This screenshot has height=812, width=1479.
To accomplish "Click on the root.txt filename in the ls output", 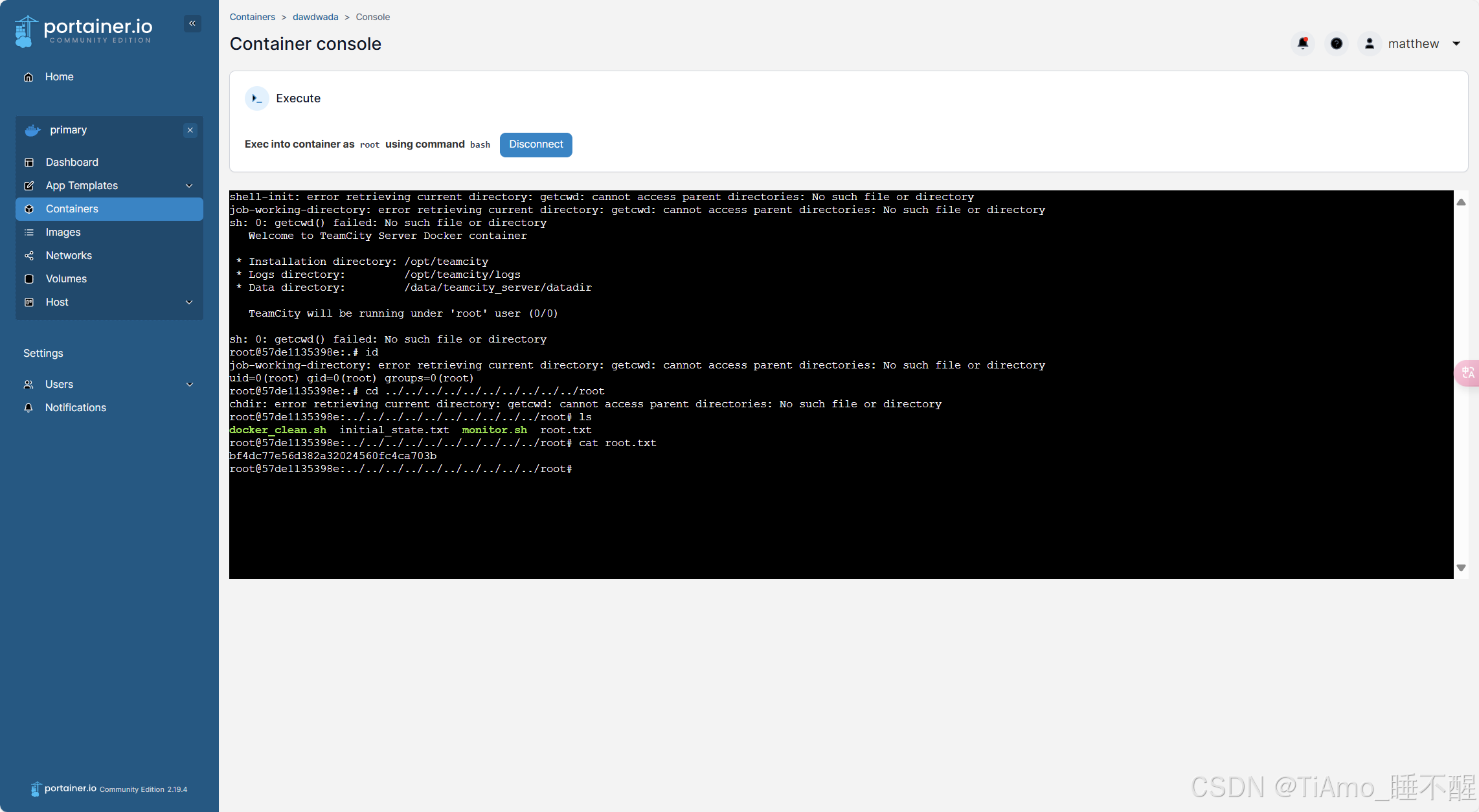I will click(x=566, y=430).
